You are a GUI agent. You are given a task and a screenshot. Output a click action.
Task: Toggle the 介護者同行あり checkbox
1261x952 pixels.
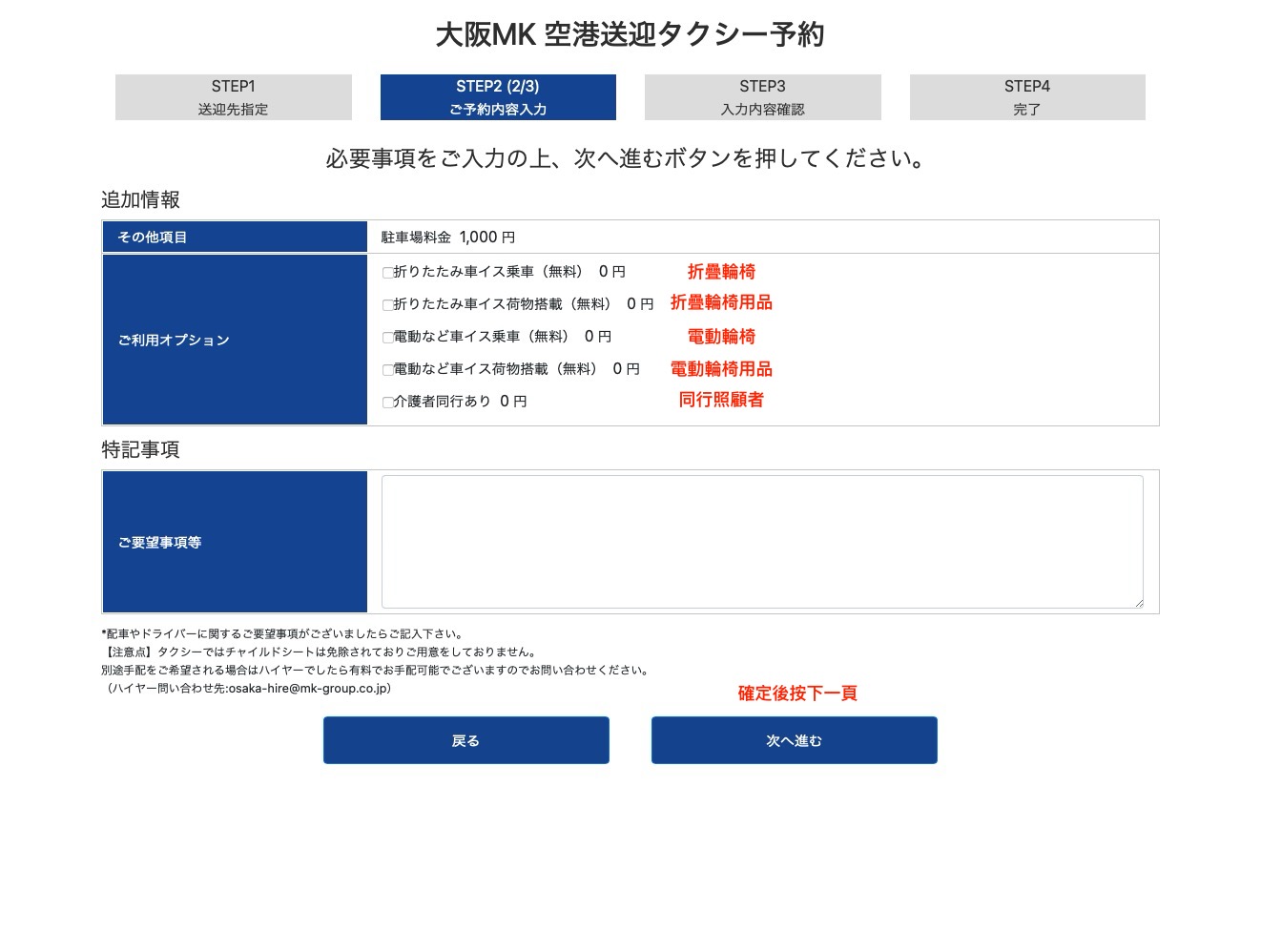coord(387,403)
